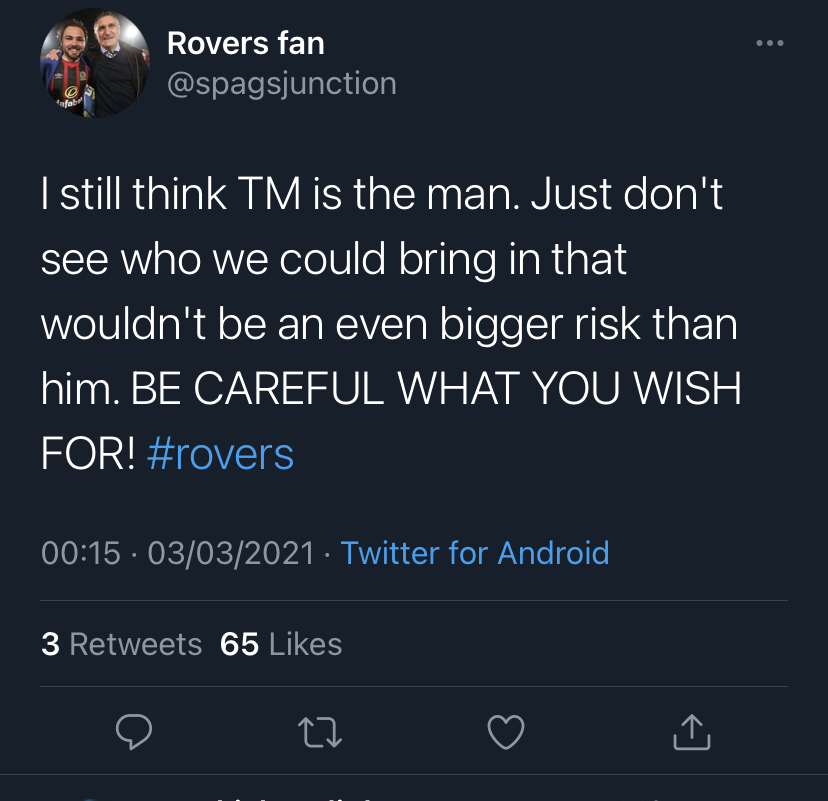828x801 pixels.
Task: Visit the @spagsjunction handle
Action: (281, 83)
